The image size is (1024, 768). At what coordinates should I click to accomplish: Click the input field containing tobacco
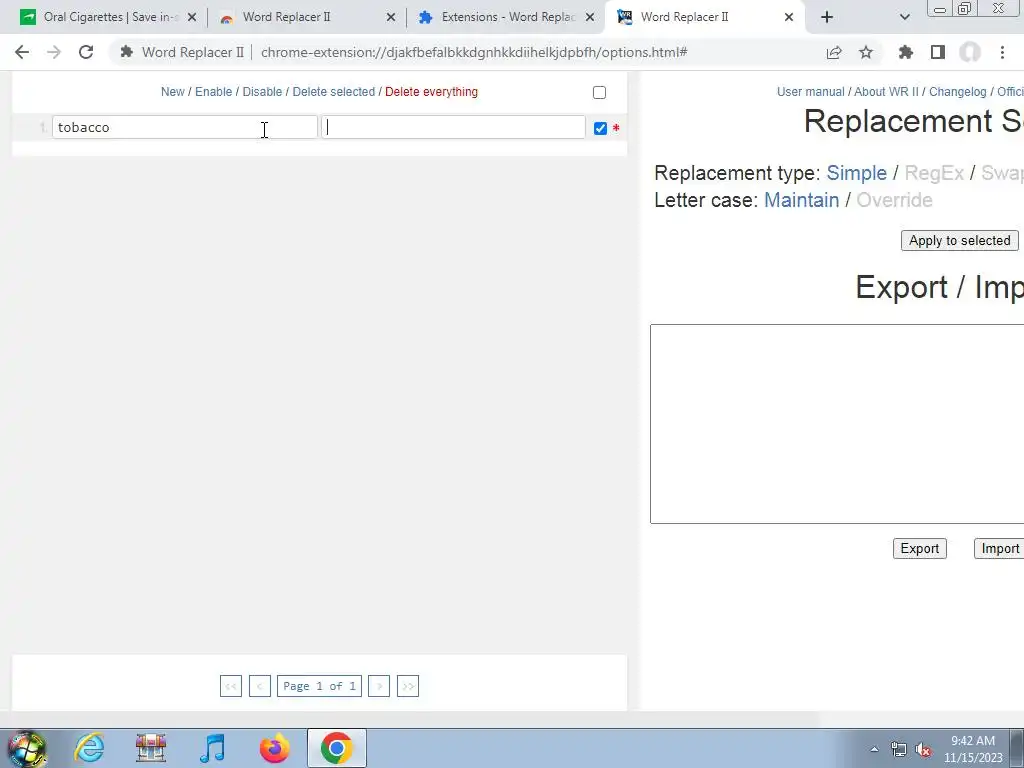[185, 127]
